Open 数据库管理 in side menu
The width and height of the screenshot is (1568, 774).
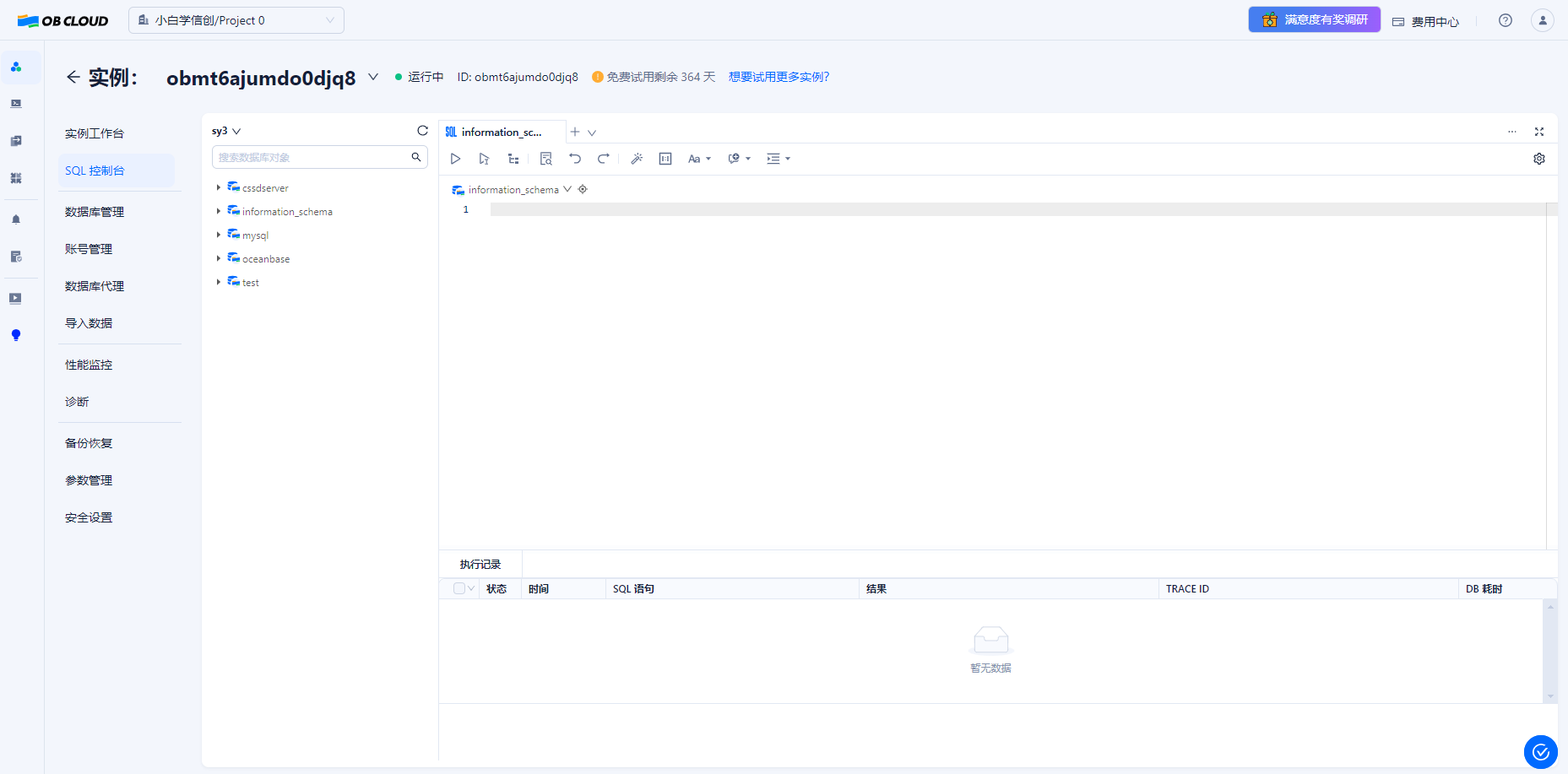click(x=95, y=212)
